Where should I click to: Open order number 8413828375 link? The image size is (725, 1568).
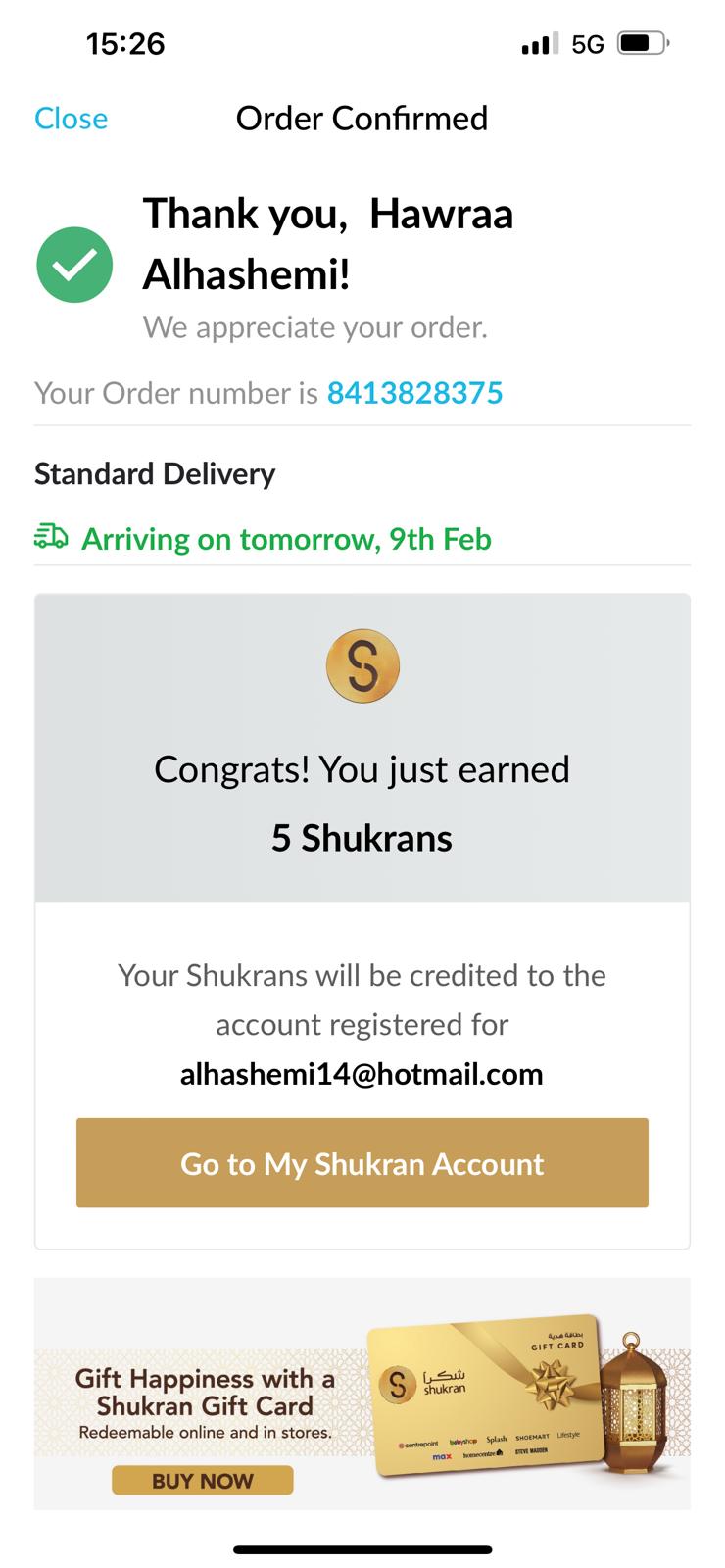414,393
